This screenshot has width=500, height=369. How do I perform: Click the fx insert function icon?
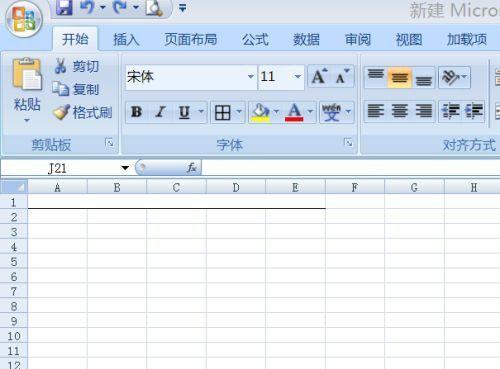192,168
